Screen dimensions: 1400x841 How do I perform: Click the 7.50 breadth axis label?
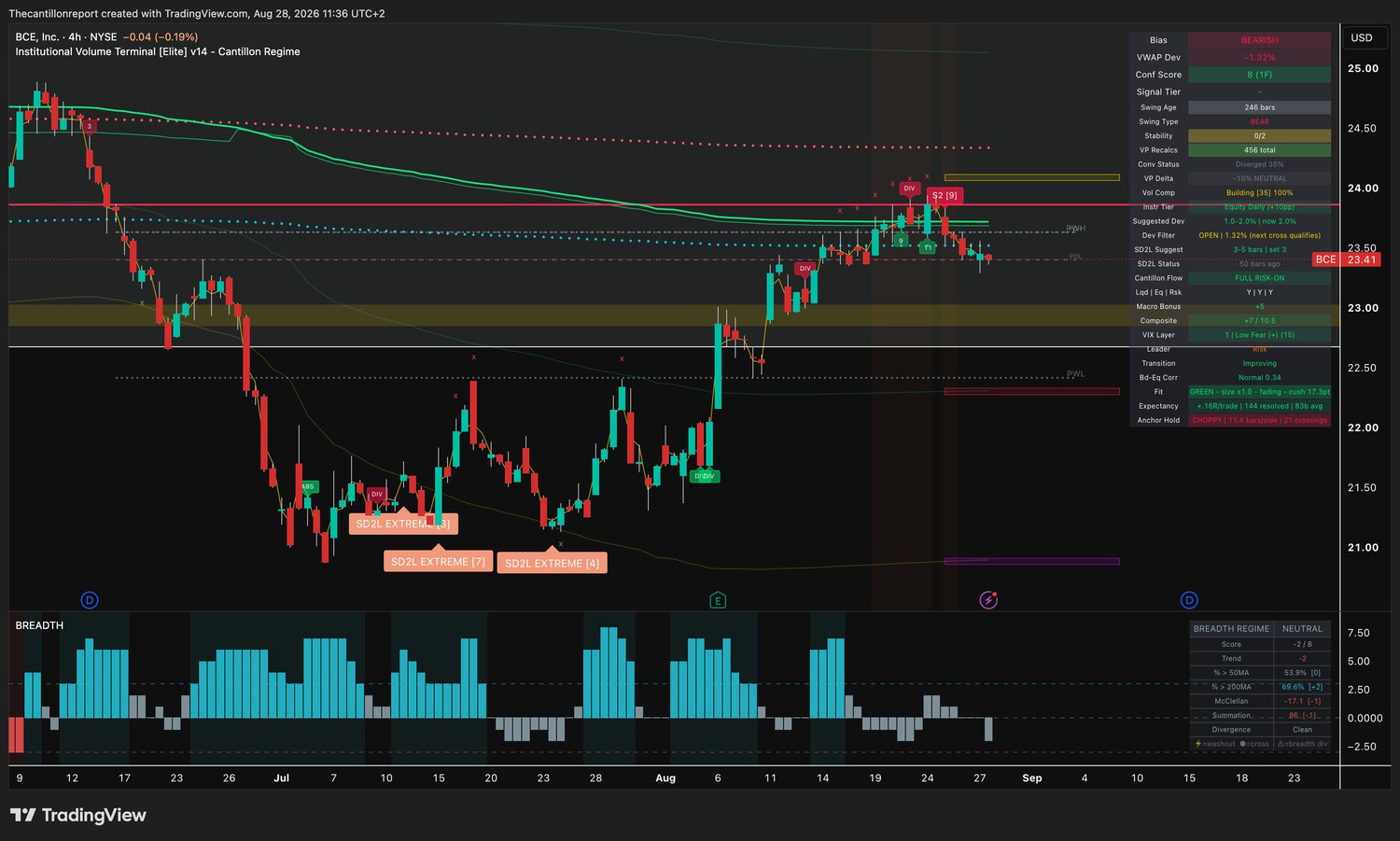[x=1359, y=633]
